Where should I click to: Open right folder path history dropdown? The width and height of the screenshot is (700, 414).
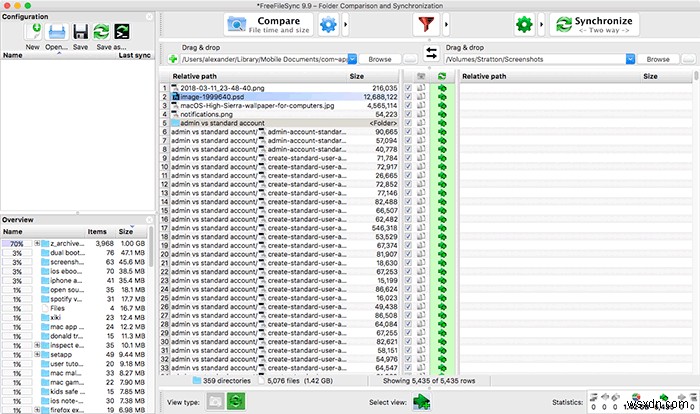(x=630, y=59)
